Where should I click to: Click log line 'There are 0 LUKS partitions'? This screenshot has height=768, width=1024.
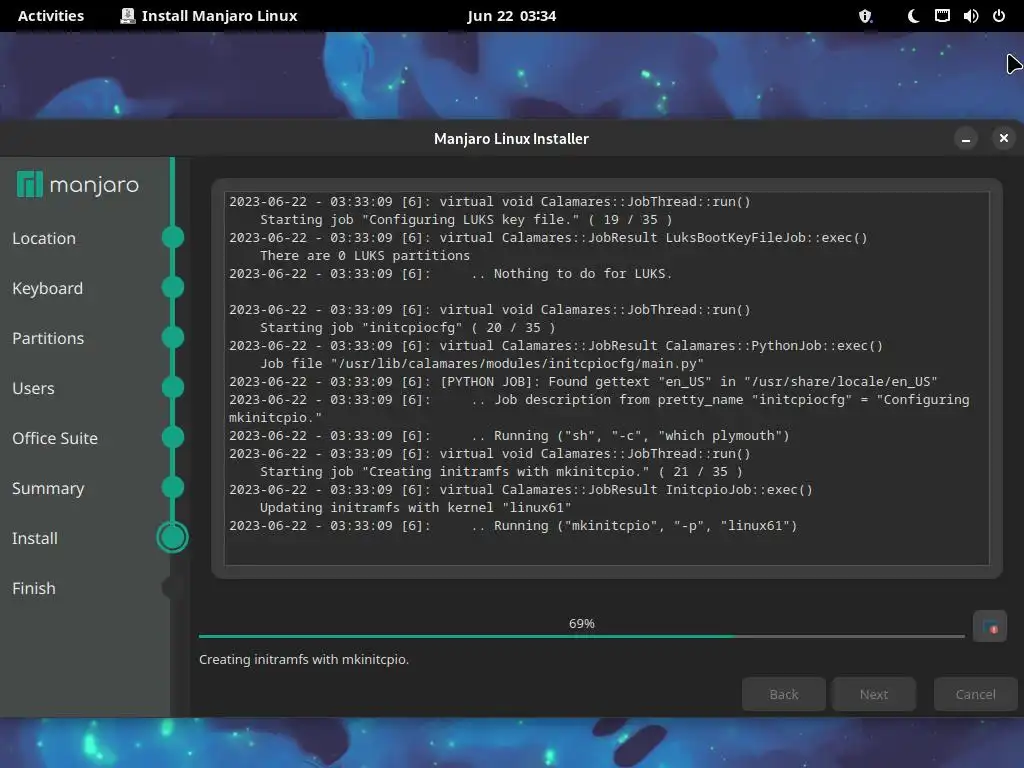[x=364, y=255]
